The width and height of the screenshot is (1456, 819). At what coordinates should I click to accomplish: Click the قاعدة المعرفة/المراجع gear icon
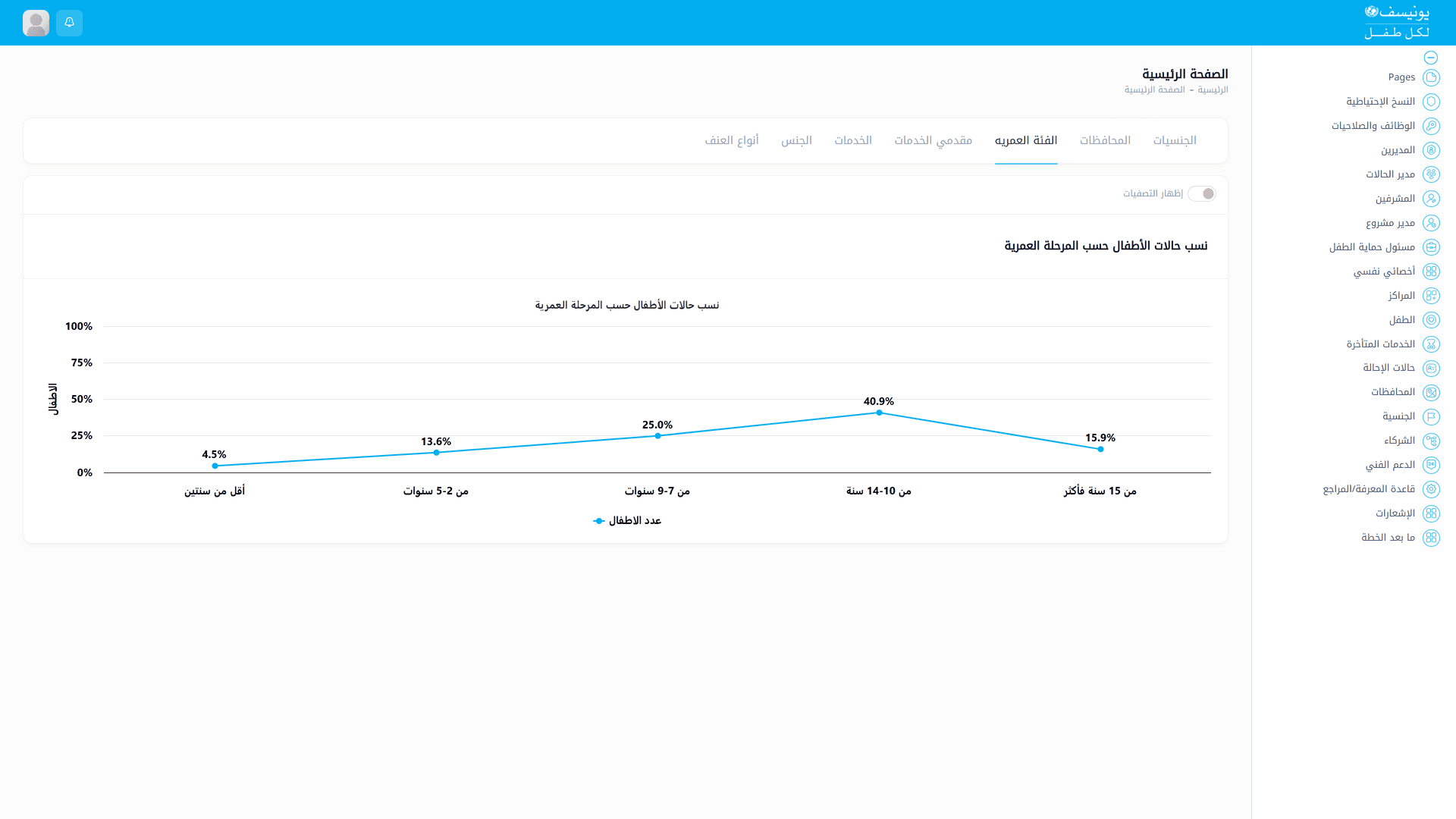pyautogui.click(x=1431, y=489)
